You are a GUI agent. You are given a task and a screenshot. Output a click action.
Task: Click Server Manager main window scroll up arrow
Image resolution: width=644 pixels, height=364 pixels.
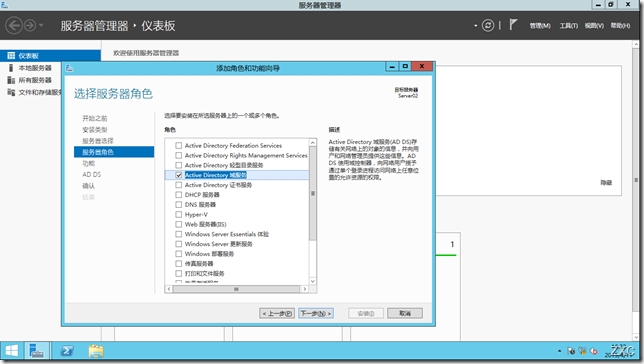[x=636, y=44]
